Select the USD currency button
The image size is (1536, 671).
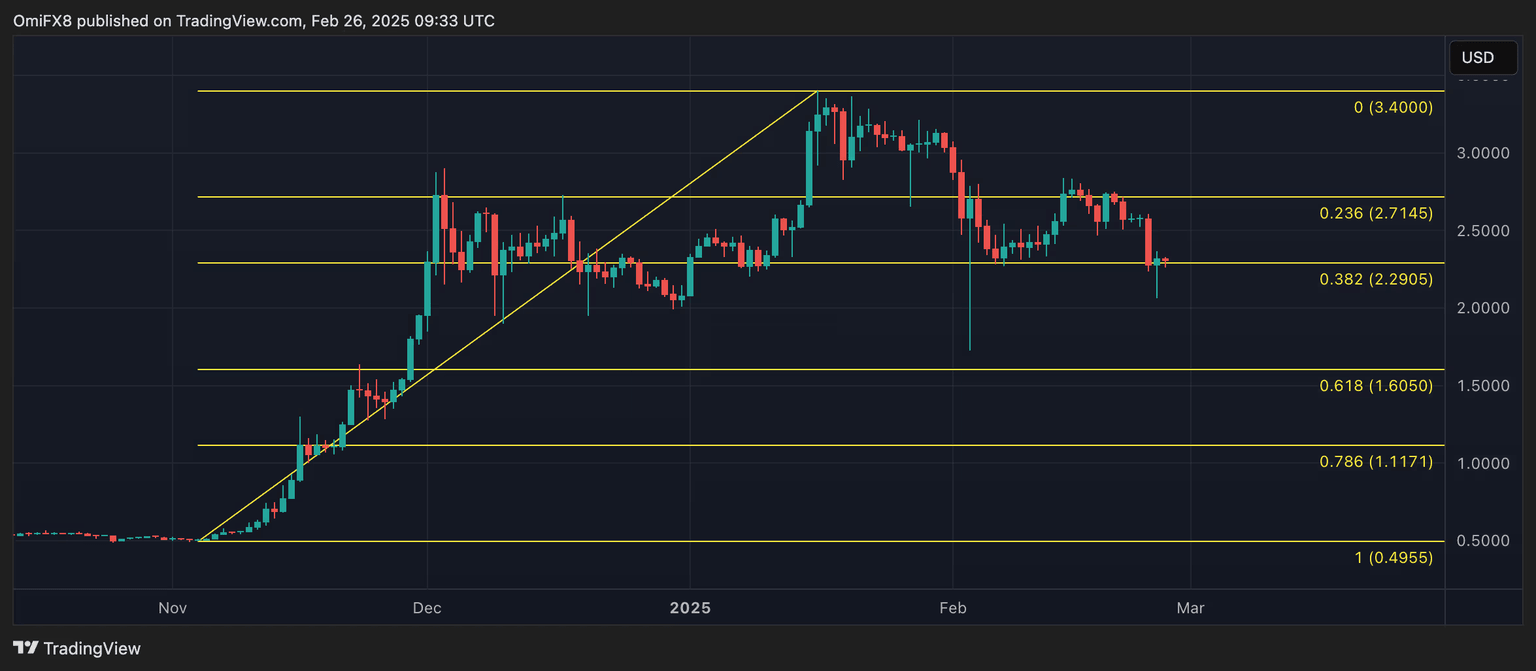click(1482, 57)
